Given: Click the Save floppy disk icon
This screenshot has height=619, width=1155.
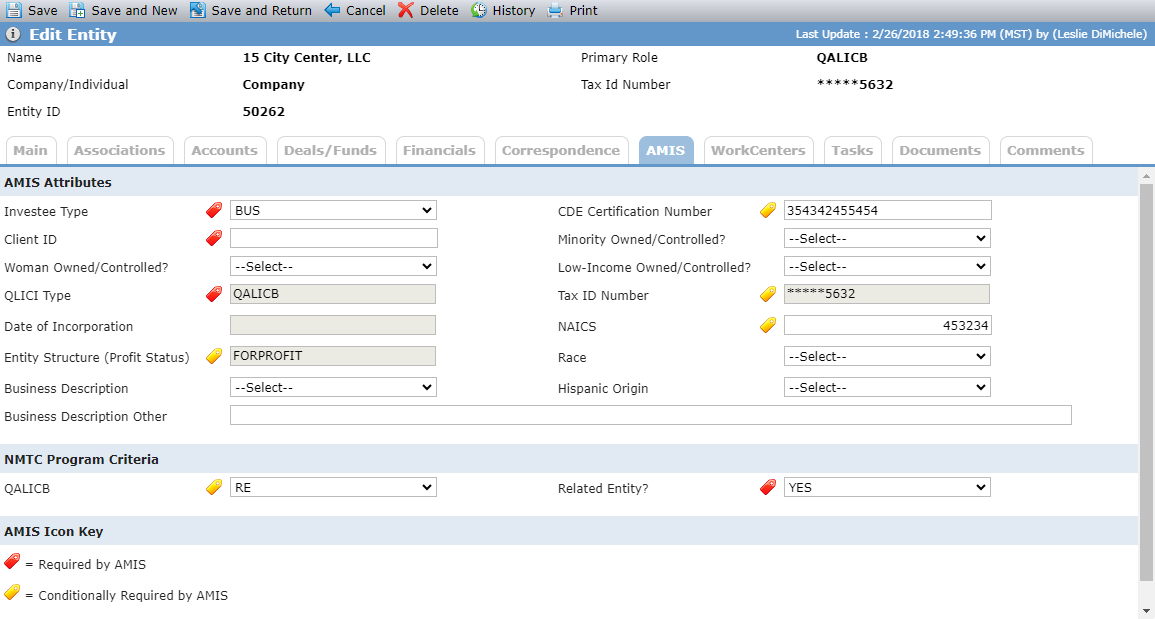Looking at the screenshot, I should [13, 10].
